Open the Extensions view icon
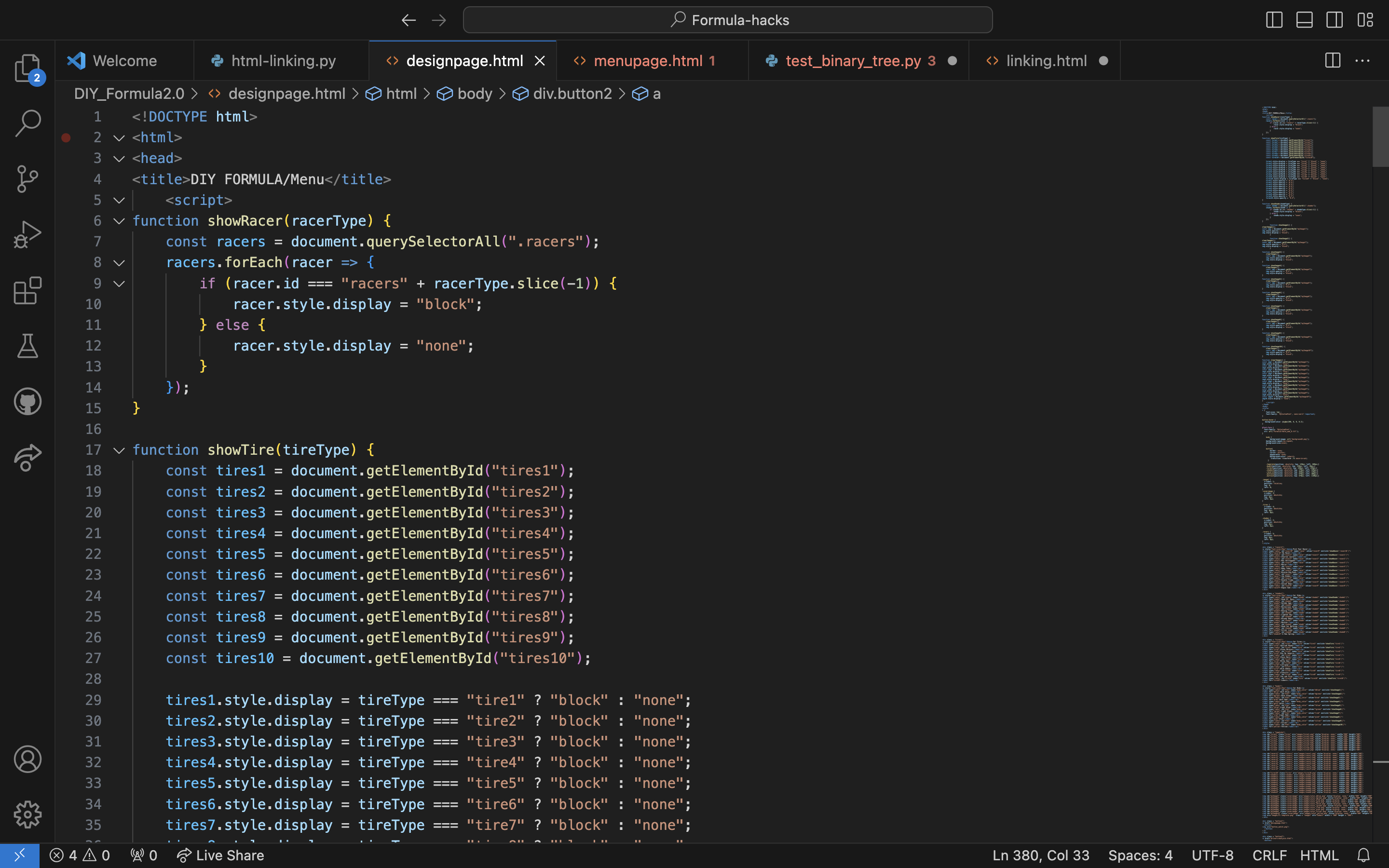Viewport: 1389px width, 868px height. click(27, 290)
